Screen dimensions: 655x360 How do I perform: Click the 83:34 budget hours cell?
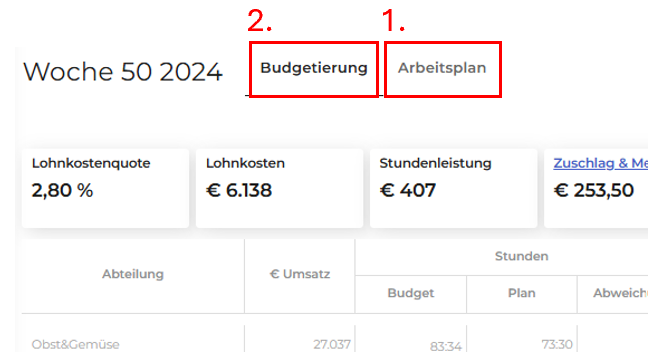(x=446, y=346)
